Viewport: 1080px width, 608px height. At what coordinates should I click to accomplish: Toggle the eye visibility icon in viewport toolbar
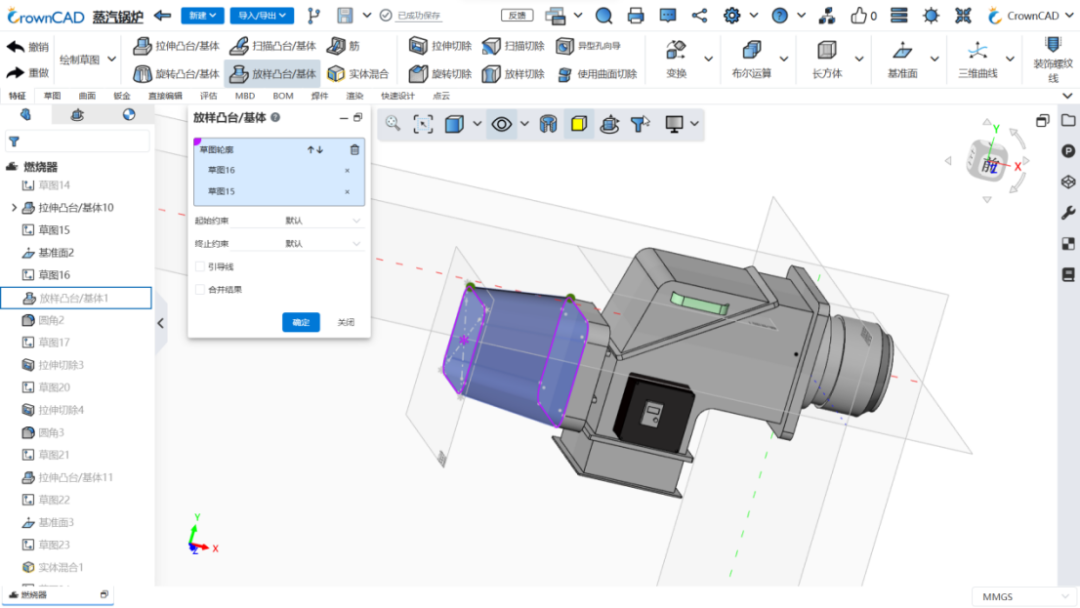point(501,124)
